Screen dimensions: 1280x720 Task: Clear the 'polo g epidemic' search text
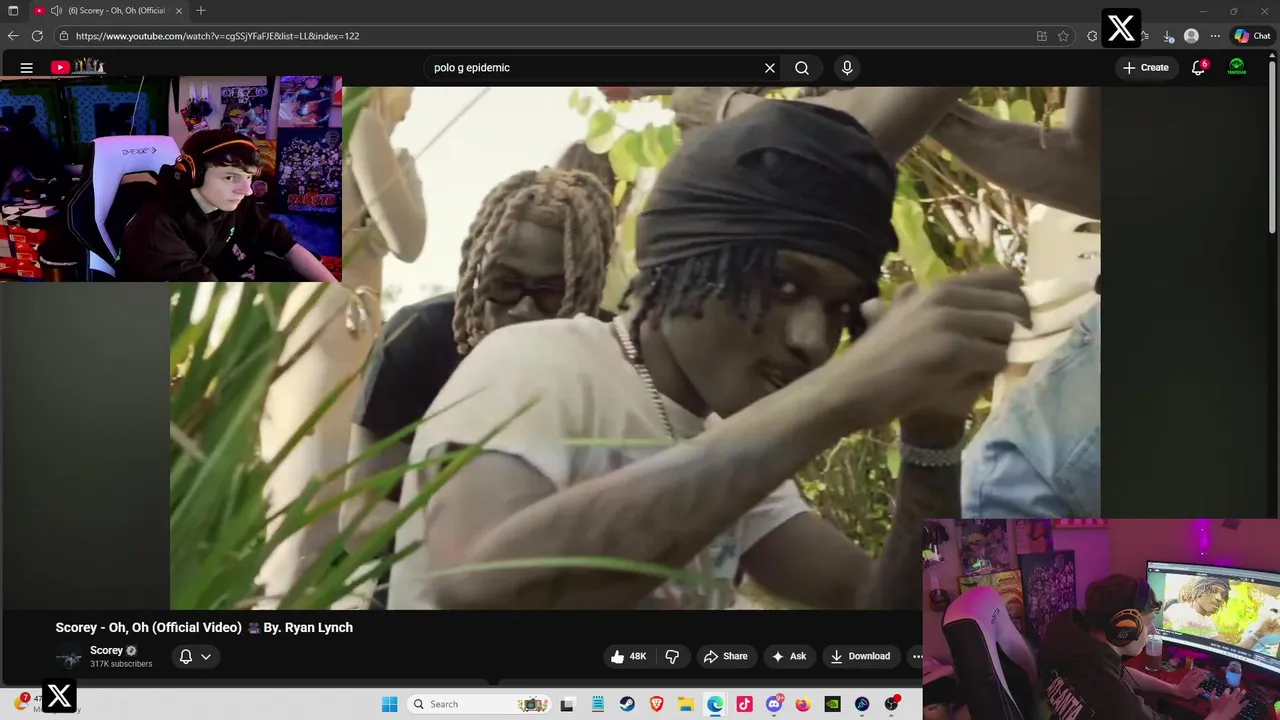(770, 68)
